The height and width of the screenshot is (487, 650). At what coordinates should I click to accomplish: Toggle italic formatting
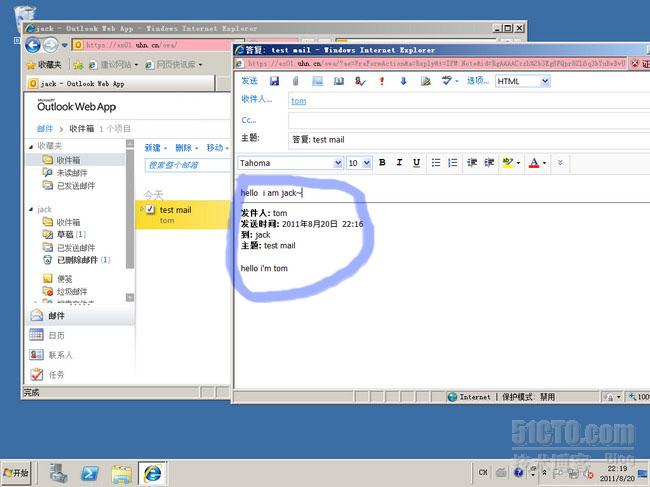click(x=399, y=162)
